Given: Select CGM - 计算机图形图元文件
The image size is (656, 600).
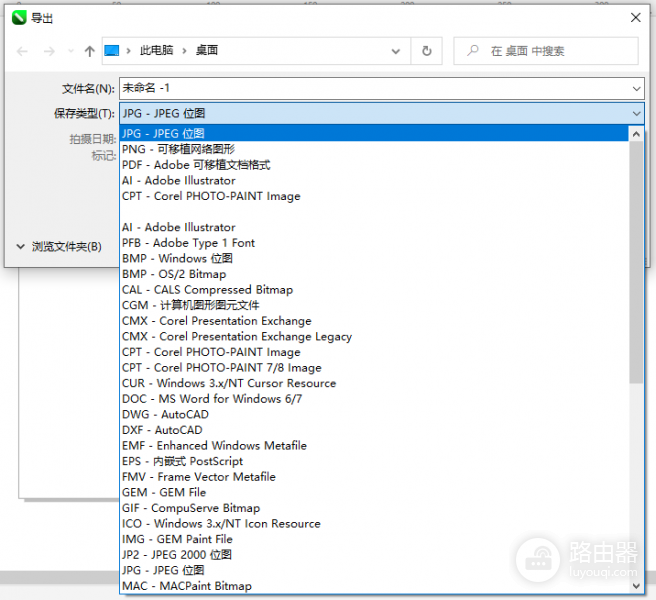Looking at the screenshot, I should pyautogui.click(x=374, y=305).
